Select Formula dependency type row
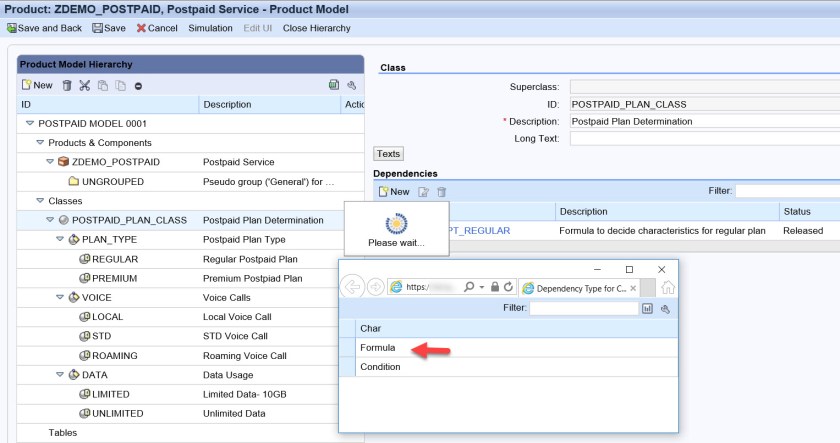 tap(378, 348)
